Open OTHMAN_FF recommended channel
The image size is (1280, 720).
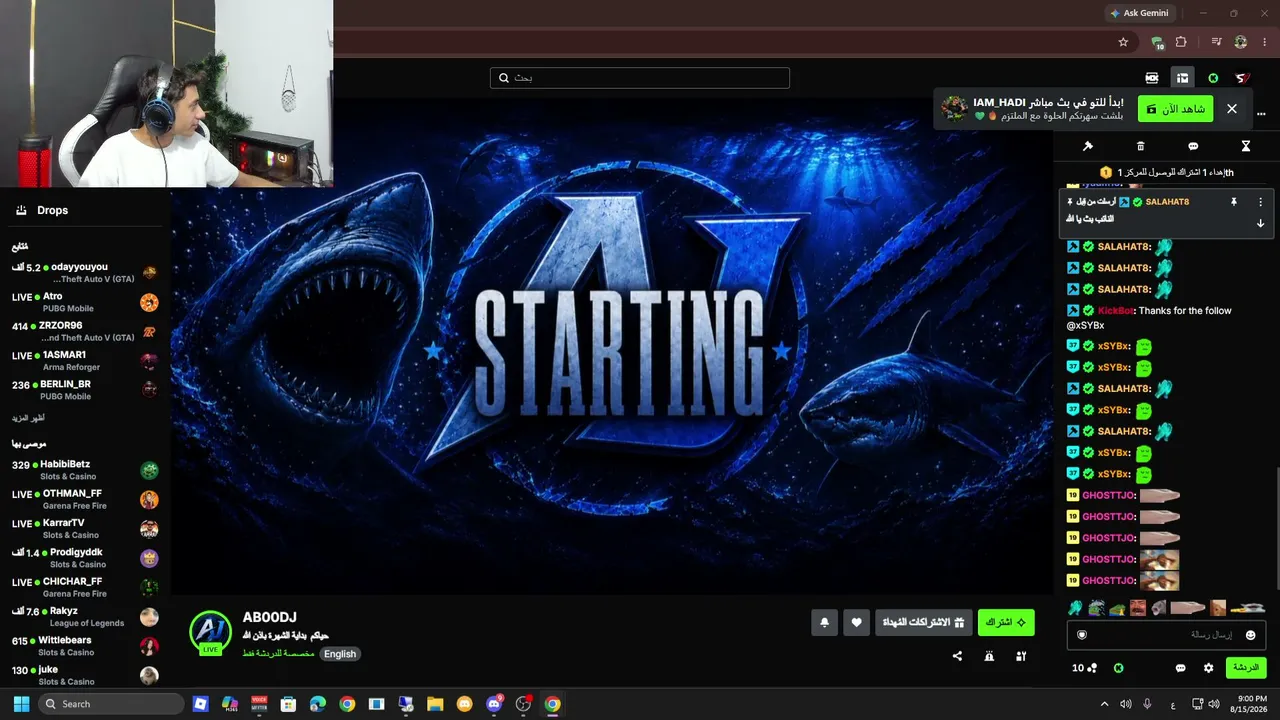(x=84, y=499)
